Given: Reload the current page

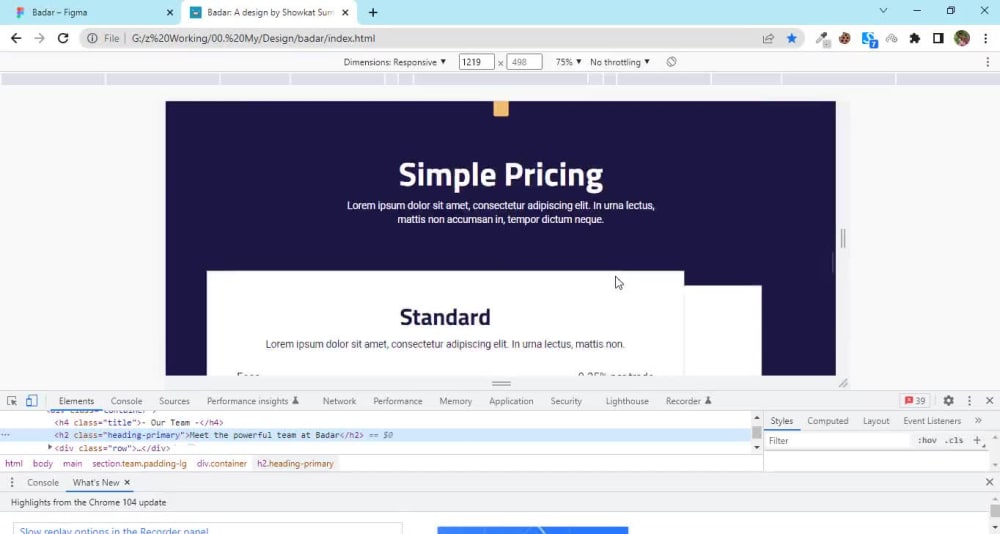Looking at the screenshot, I should click(x=62, y=38).
